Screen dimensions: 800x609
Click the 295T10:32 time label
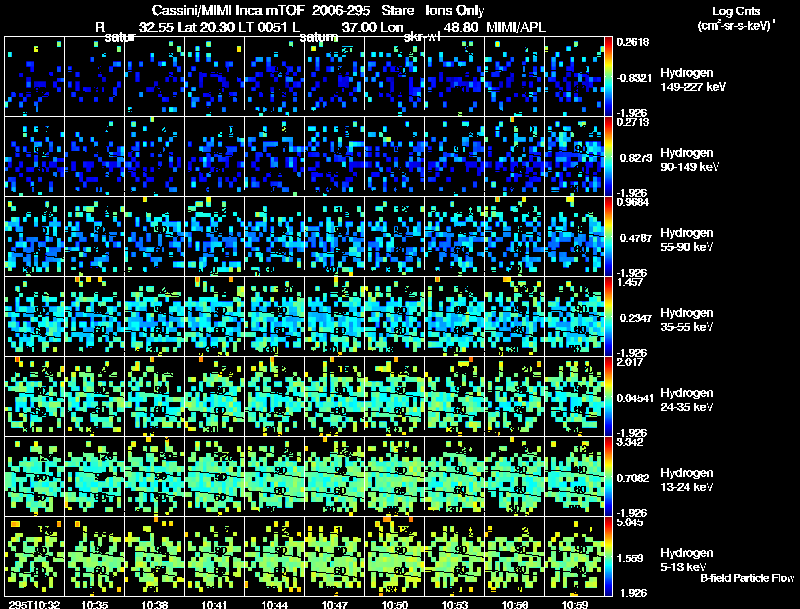pyautogui.click(x=34, y=604)
